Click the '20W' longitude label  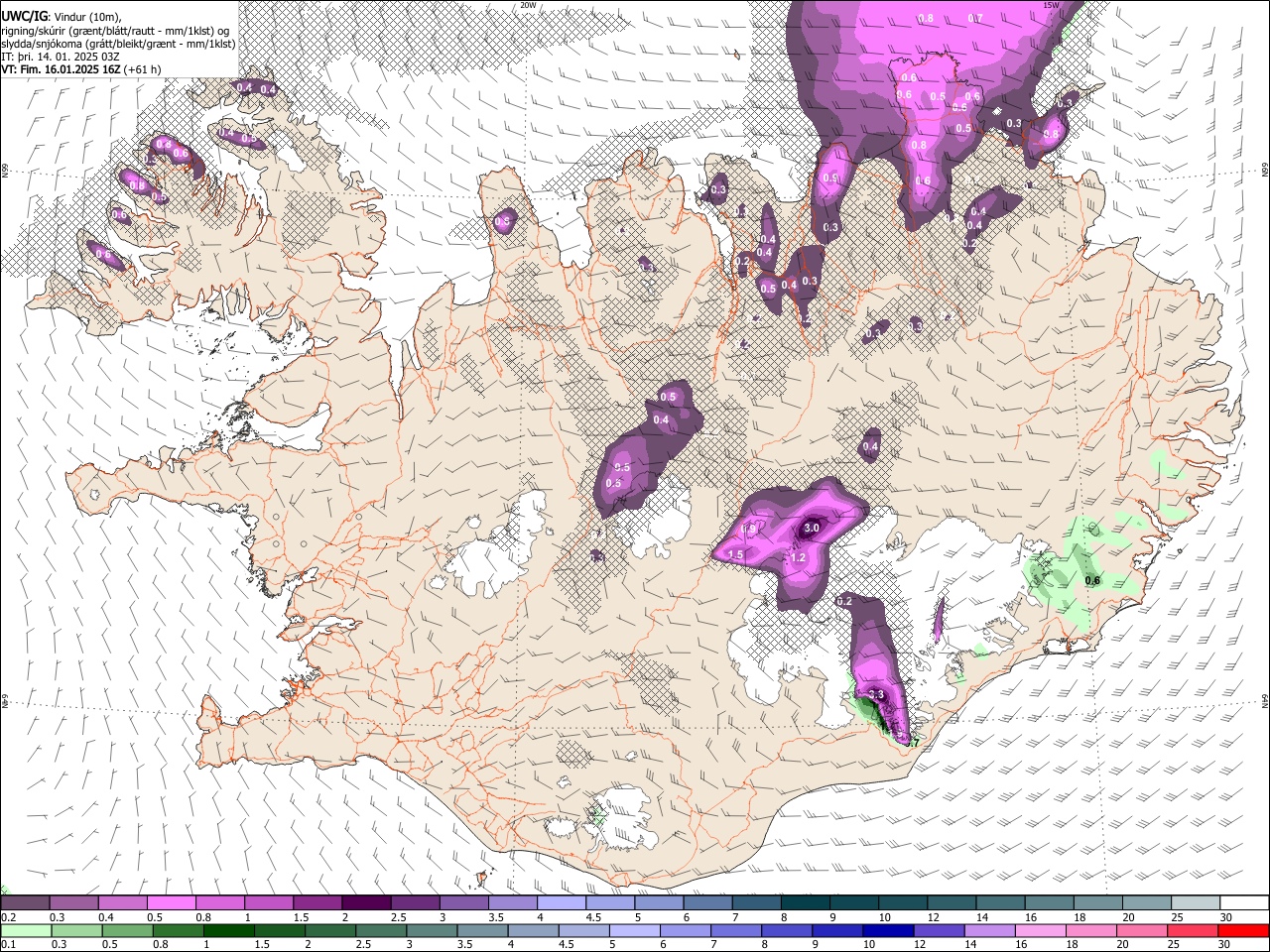528,5
